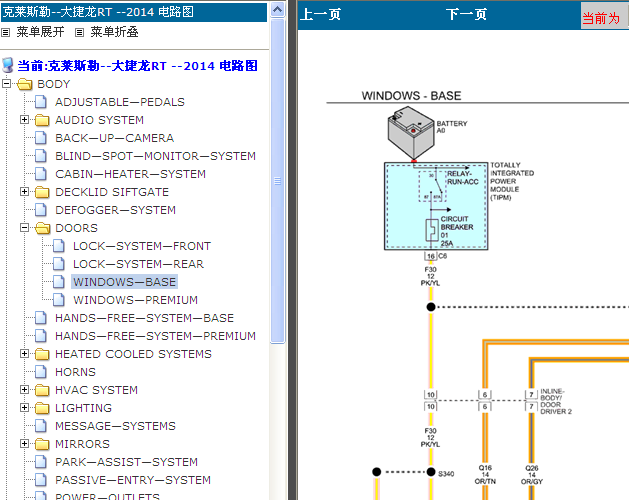This screenshot has width=629, height=500.
Task: Click the HANDS—FREE—SYSTEM—PREMIUM document icon
Action: (41, 335)
